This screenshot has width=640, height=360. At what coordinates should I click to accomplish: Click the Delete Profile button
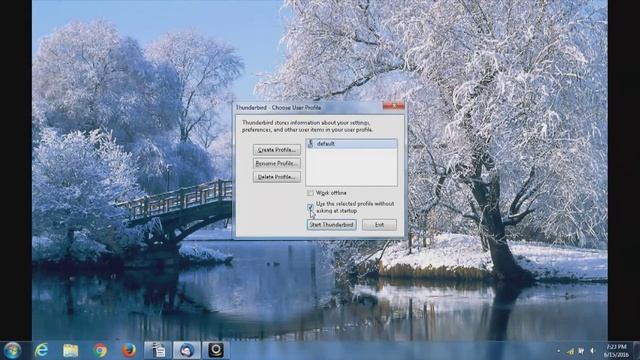click(276, 177)
